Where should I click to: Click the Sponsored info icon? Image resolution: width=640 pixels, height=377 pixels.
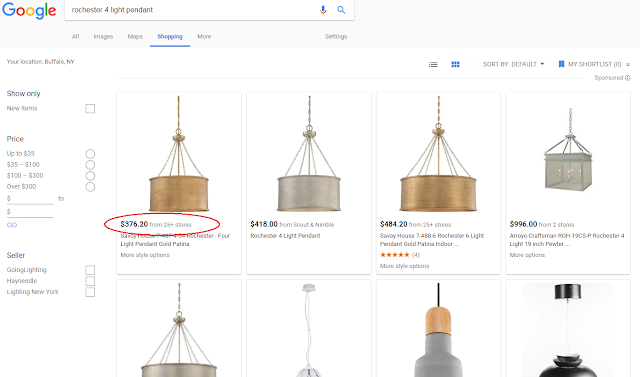pyautogui.click(x=627, y=78)
